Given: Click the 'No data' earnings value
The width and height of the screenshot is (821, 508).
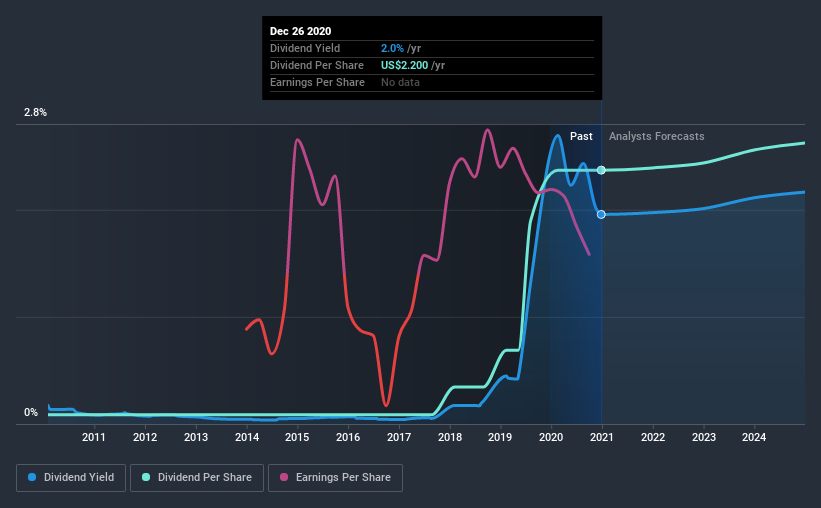Looking at the screenshot, I should [x=400, y=82].
